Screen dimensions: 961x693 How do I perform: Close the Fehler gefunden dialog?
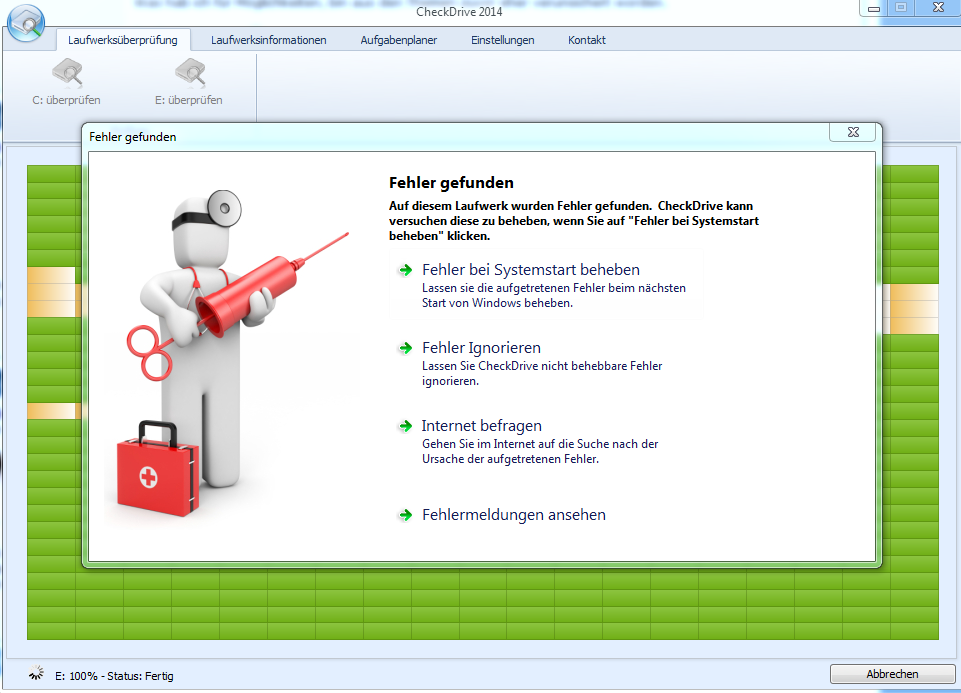pyautogui.click(x=853, y=132)
